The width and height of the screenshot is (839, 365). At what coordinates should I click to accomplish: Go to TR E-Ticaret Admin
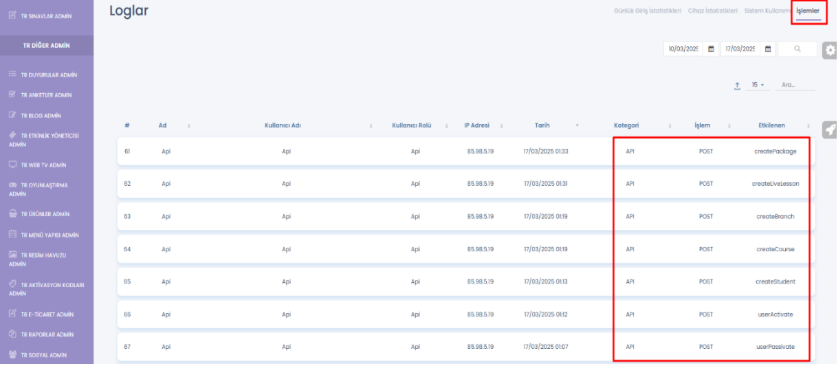point(47,314)
